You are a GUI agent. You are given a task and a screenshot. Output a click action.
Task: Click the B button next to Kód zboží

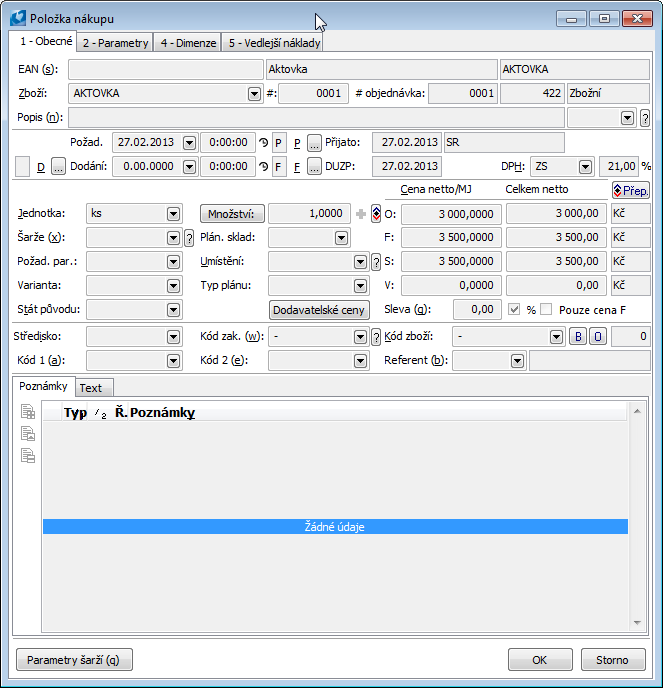[x=578, y=337]
